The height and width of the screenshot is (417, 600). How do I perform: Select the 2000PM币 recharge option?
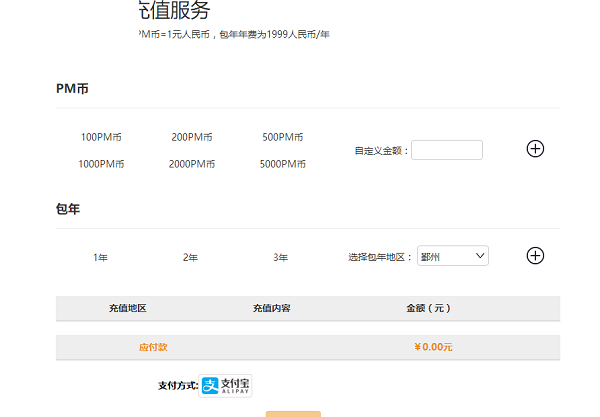191,164
